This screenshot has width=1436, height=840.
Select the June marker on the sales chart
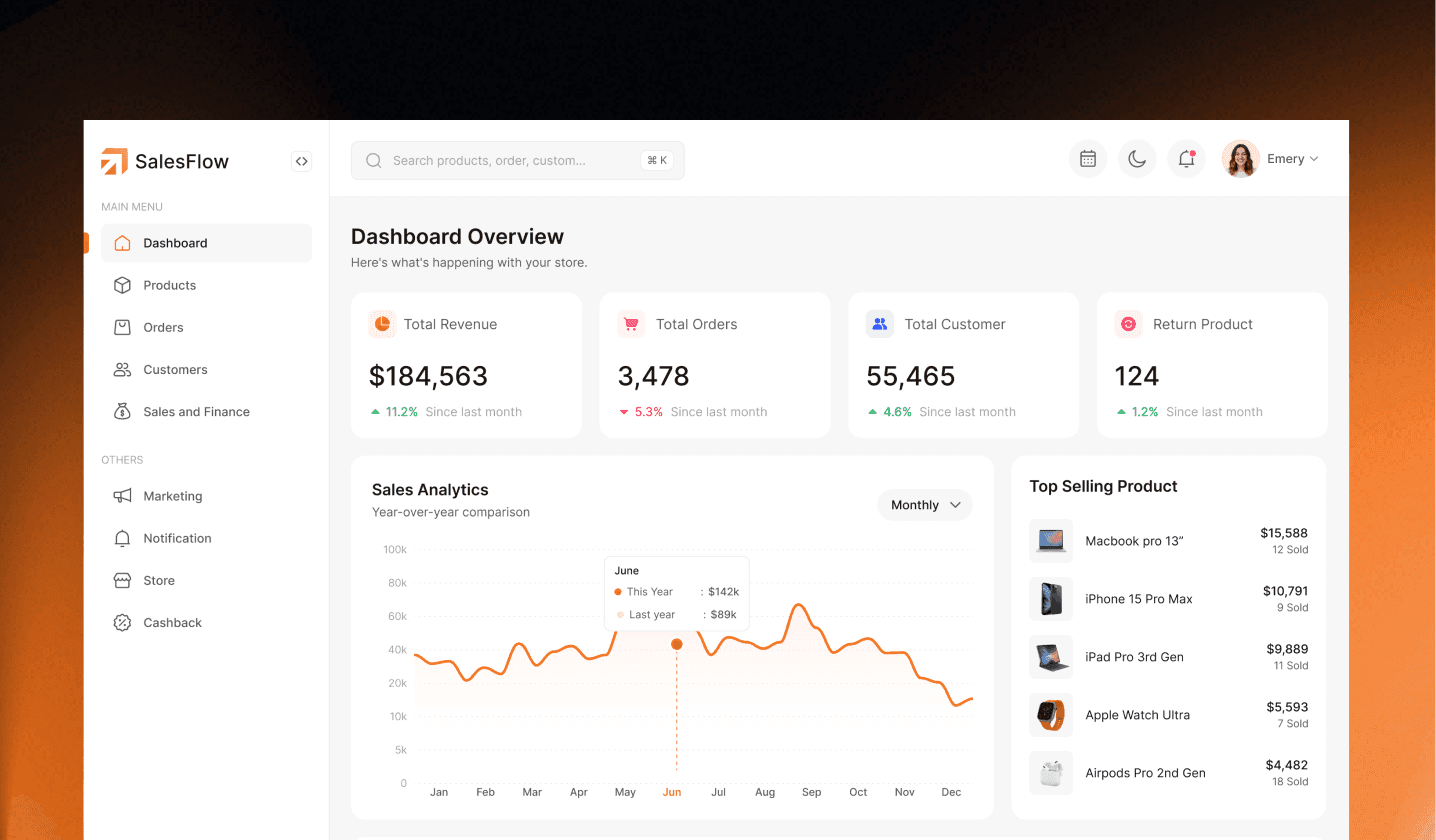pos(677,645)
